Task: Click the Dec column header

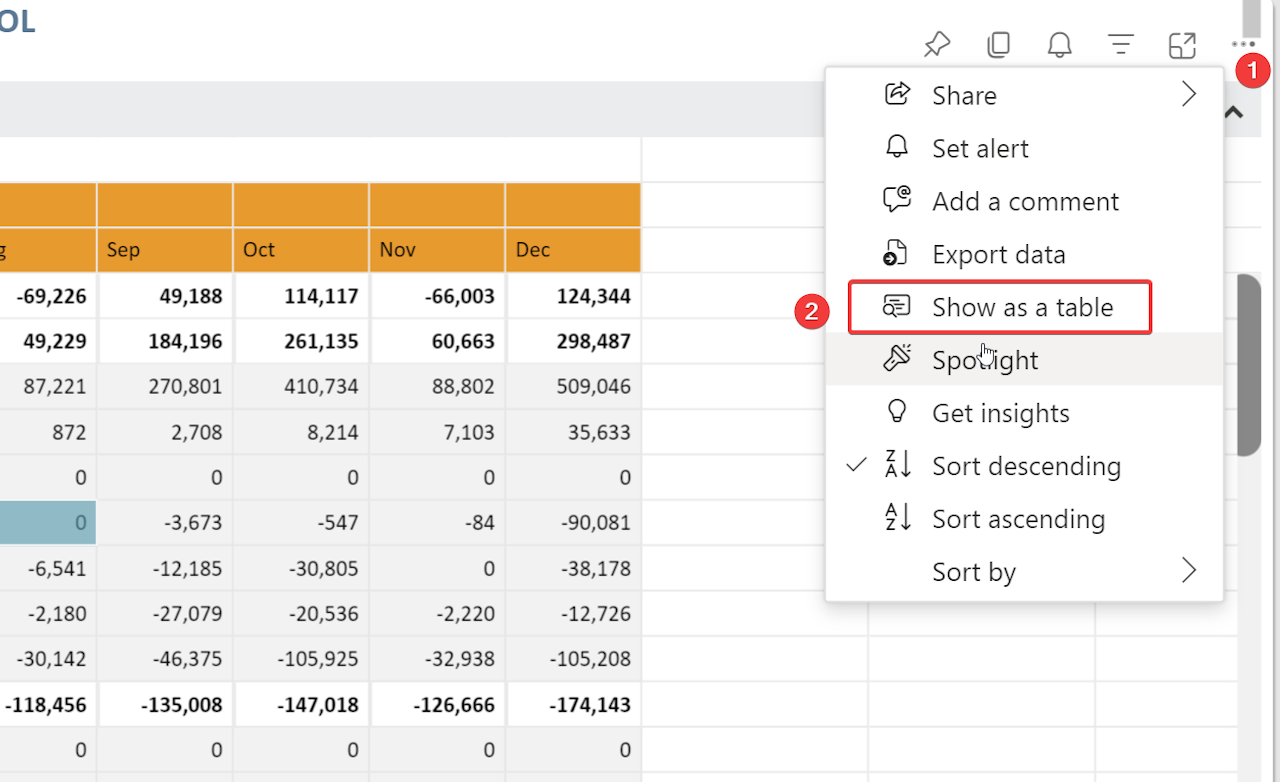Action: coord(573,250)
